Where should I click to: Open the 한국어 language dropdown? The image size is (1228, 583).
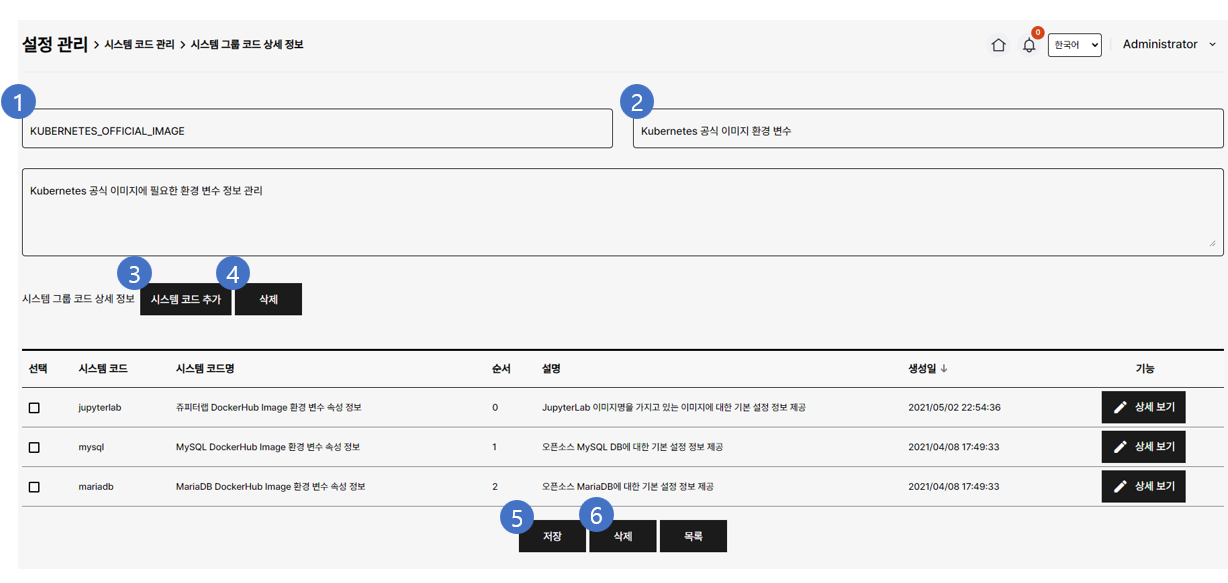[1074, 45]
